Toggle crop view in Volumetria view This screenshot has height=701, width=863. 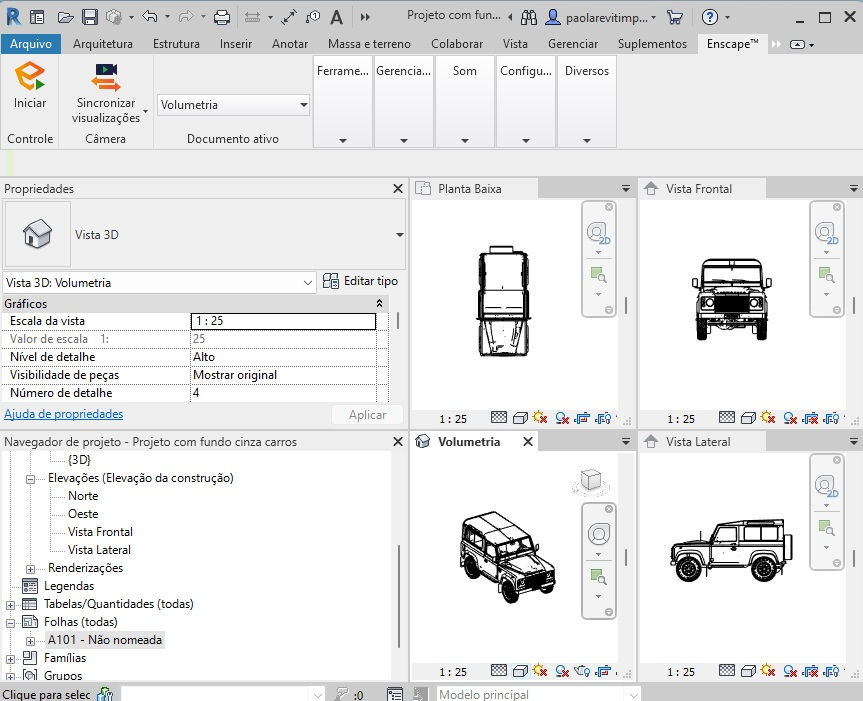604,671
